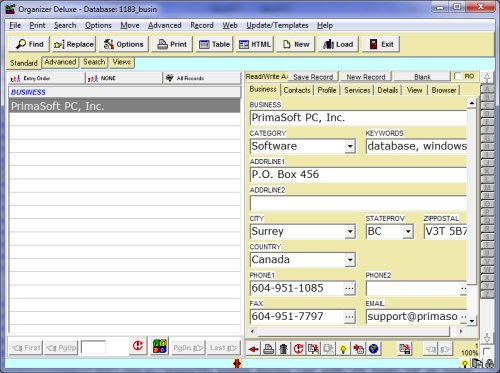Select the Views toolbar tab

tap(121, 62)
